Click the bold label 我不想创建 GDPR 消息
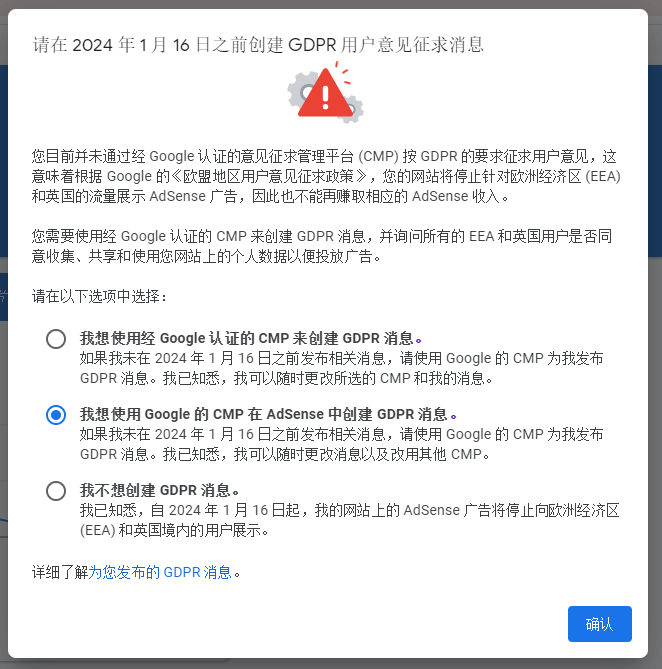662x669 pixels. 159,490
